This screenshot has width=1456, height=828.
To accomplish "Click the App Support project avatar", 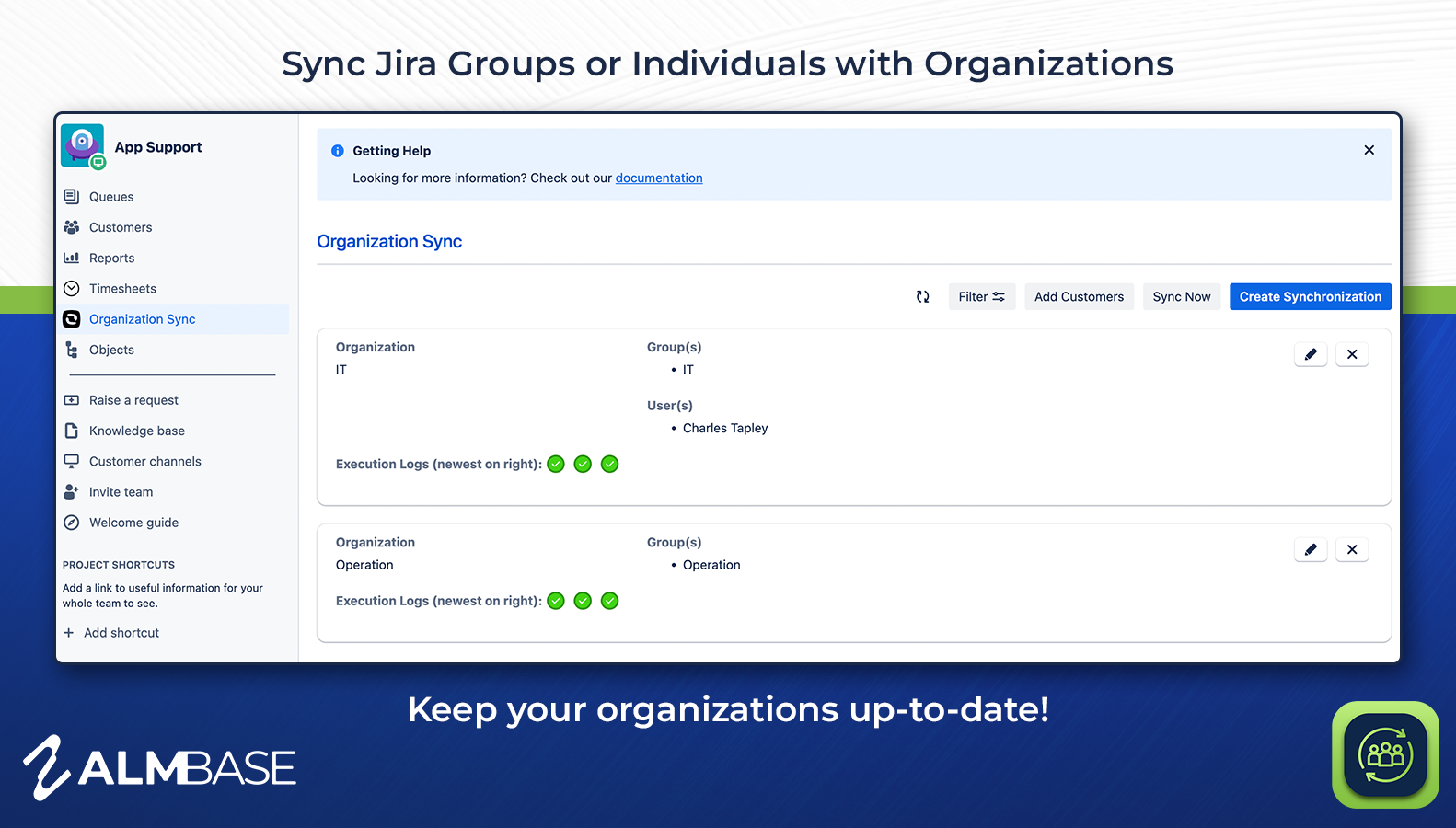I will (x=83, y=146).
